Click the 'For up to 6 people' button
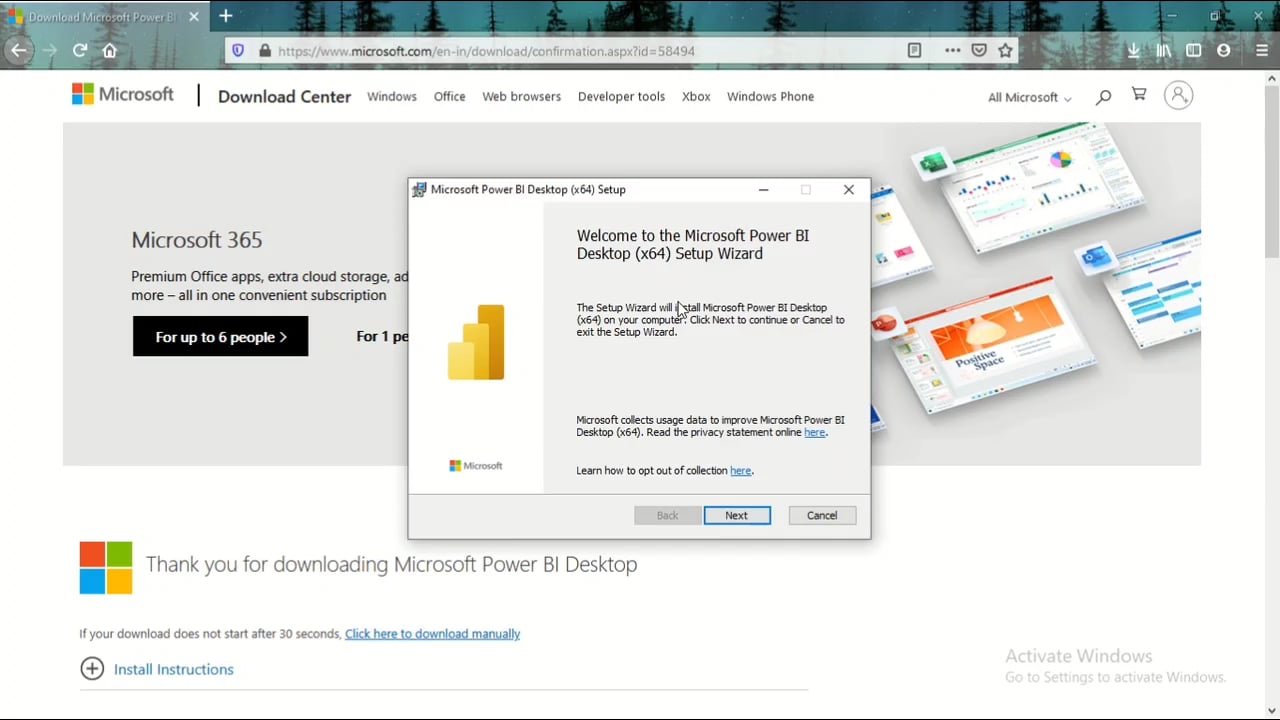The image size is (1280, 720). coord(220,337)
